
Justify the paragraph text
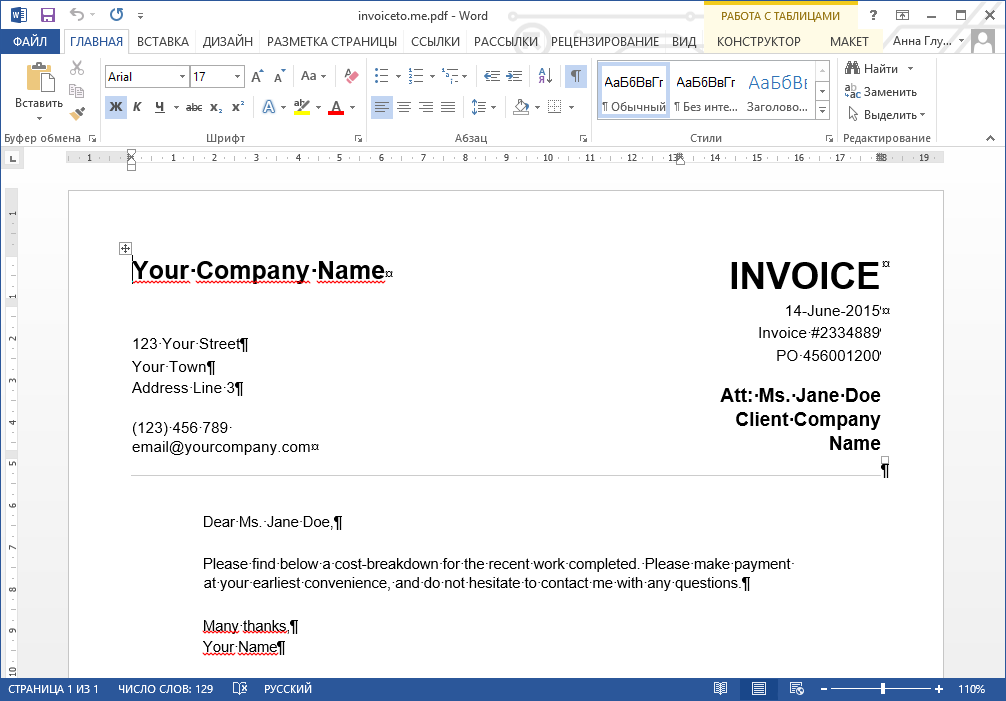448,107
